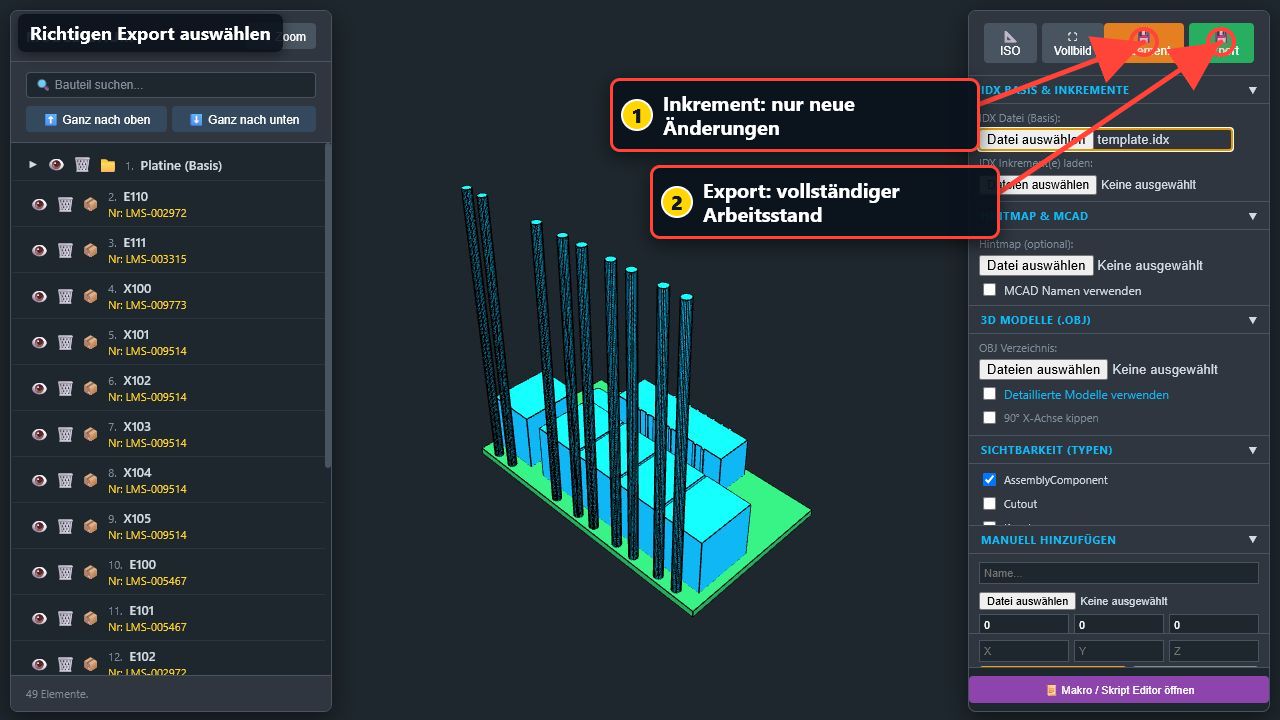Viewport: 1280px width, 720px height.
Task: Choose Hintmap file with Datei auswählen
Action: click(1036, 265)
